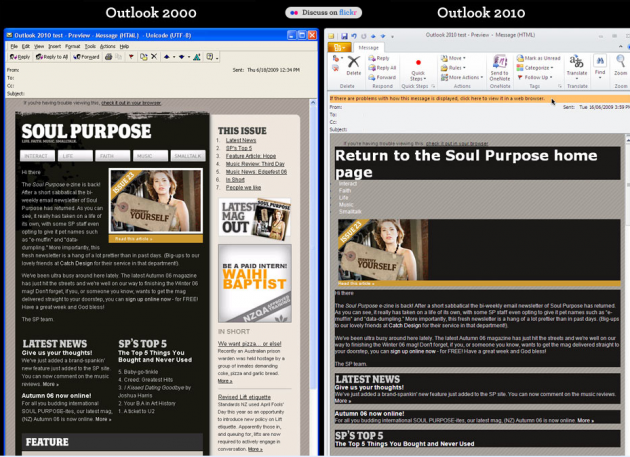Viewport: 630px width, 457px height.
Task: Open the Actions menu in Outlook 2000
Action: [x=107, y=46]
